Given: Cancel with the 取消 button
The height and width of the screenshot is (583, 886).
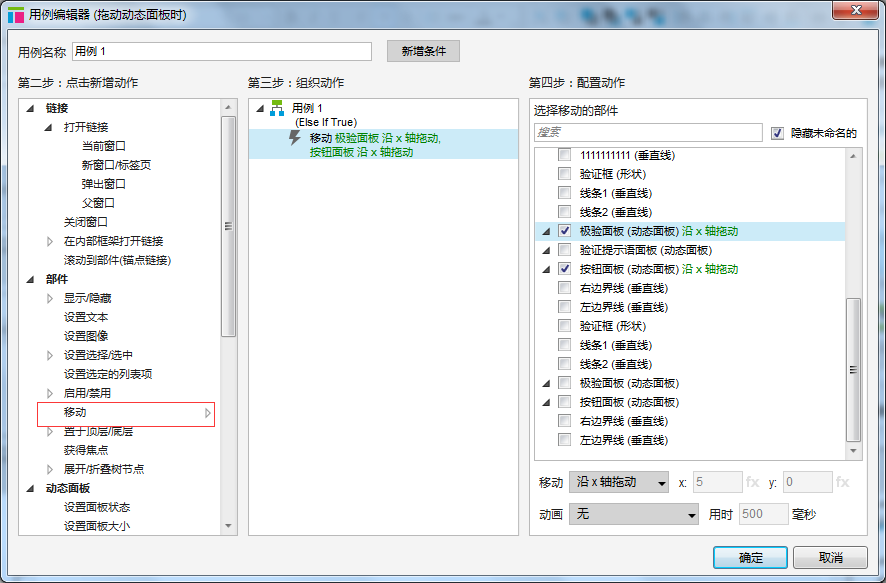Looking at the screenshot, I should (831, 558).
